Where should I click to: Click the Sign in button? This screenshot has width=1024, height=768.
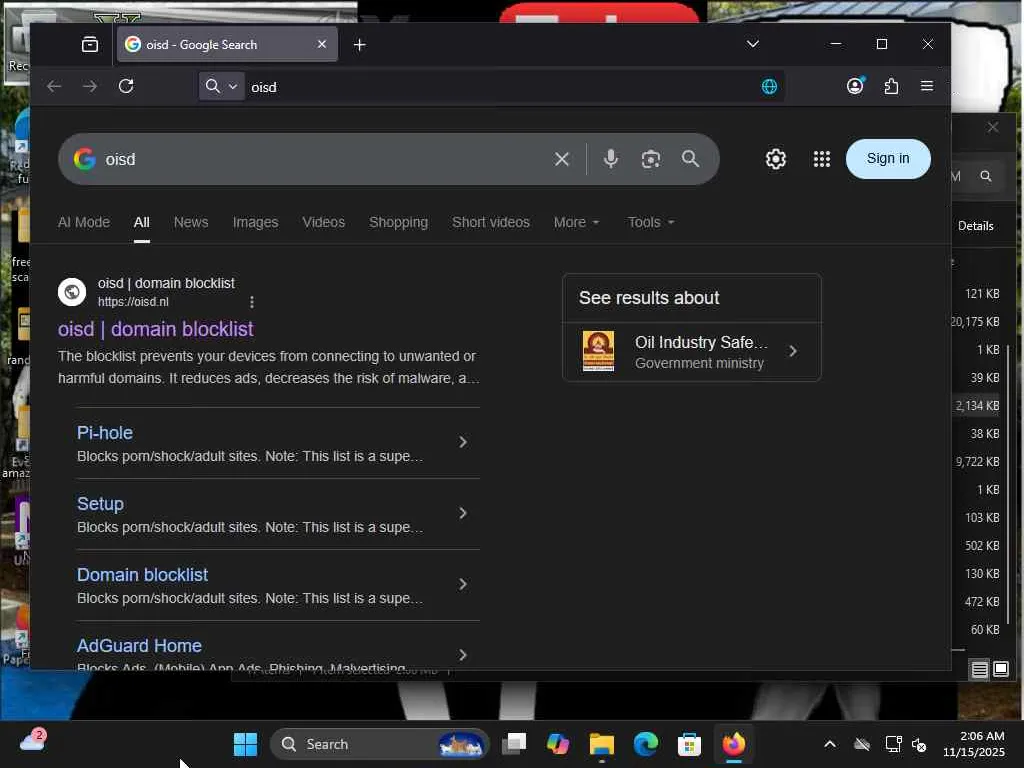click(888, 159)
